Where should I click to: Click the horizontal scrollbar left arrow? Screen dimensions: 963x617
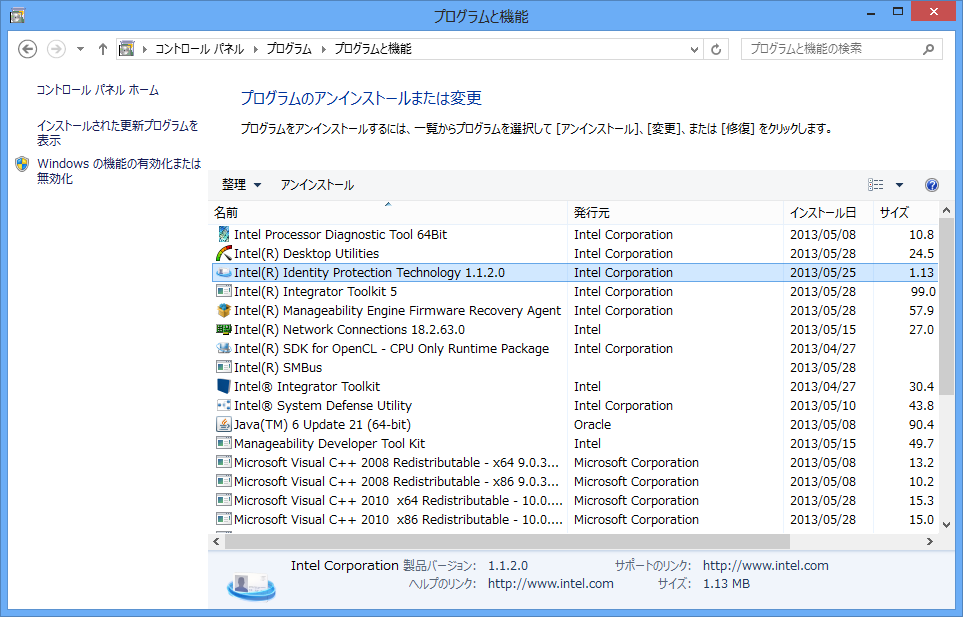(x=216, y=541)
